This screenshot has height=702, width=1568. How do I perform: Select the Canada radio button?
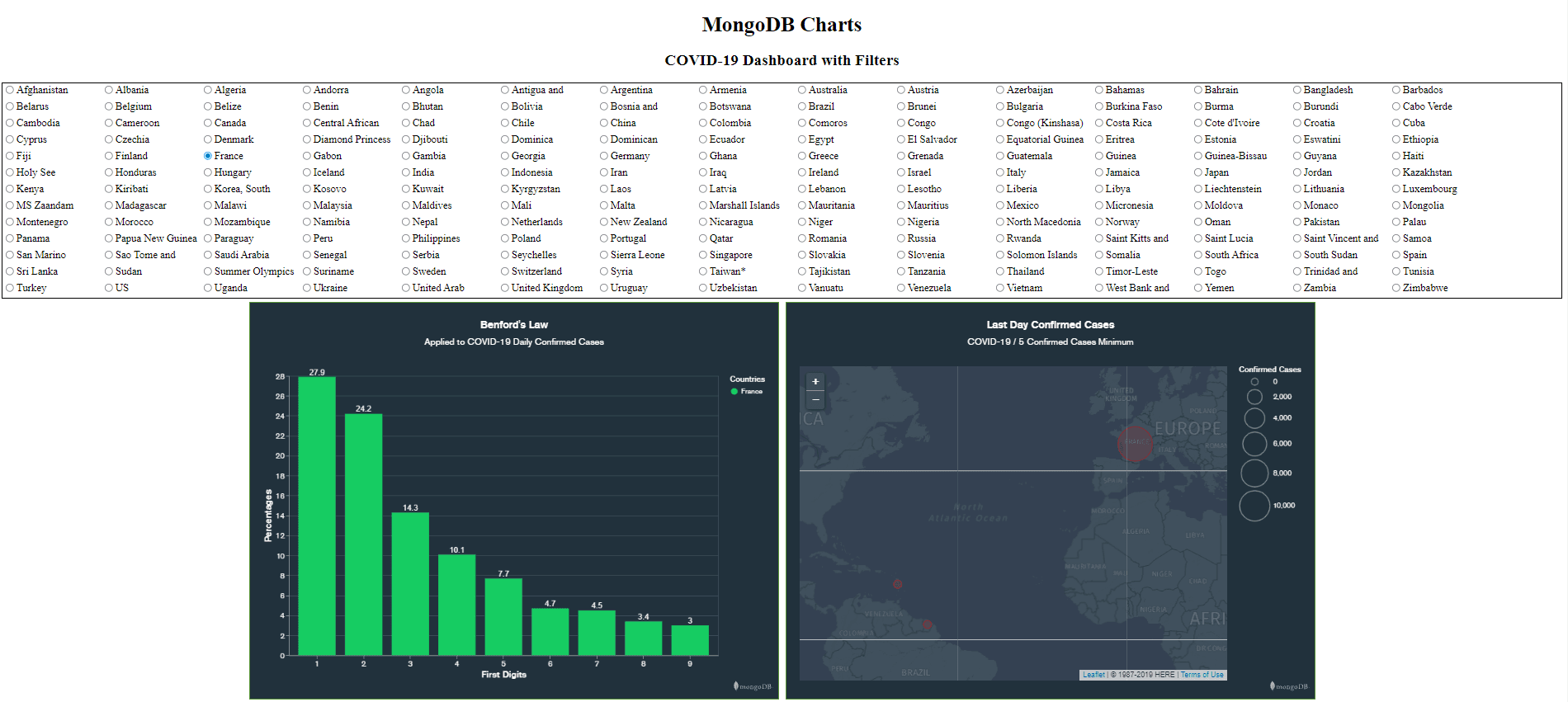tap(208, 123)
